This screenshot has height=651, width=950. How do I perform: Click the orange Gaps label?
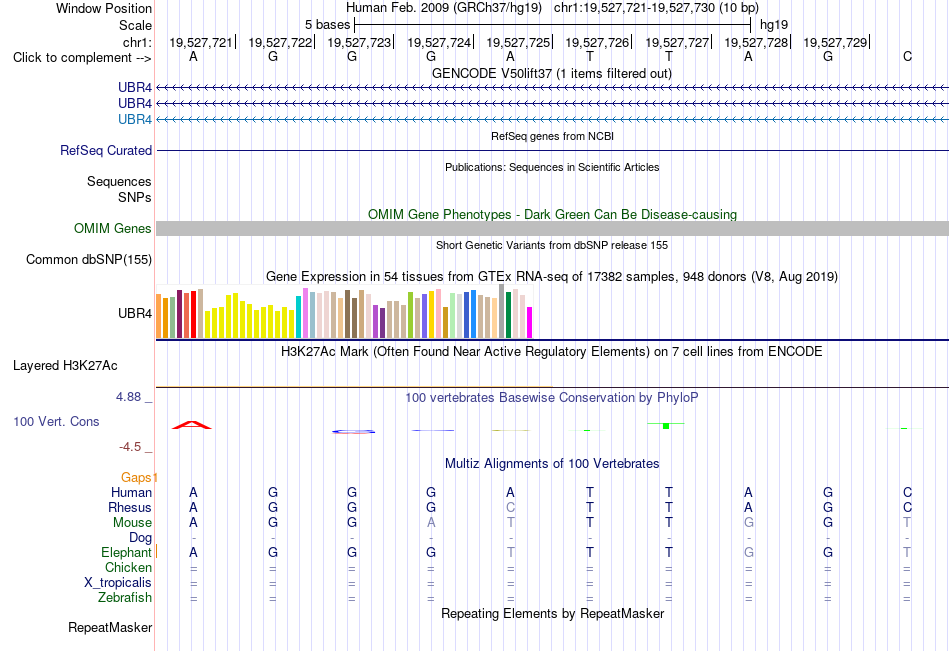(136, 478)
